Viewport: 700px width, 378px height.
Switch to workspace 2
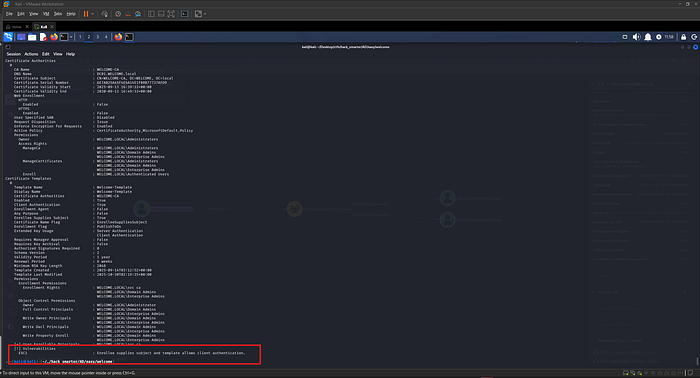[x=88, y=37]
